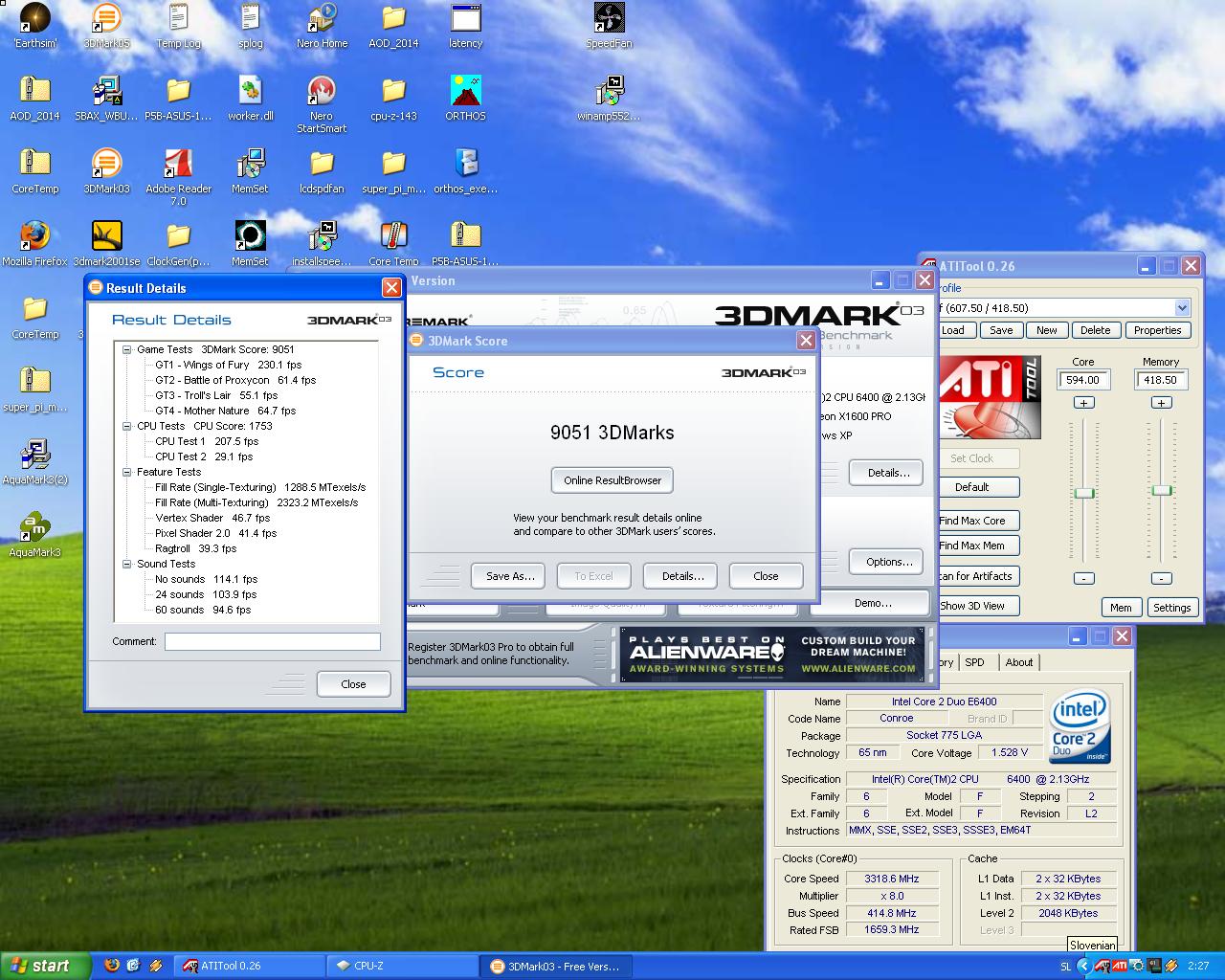This screenshot has height=980, width=1225.
Task: Switch to 3DMark03 taskbar item
Action: pos(556,966)
